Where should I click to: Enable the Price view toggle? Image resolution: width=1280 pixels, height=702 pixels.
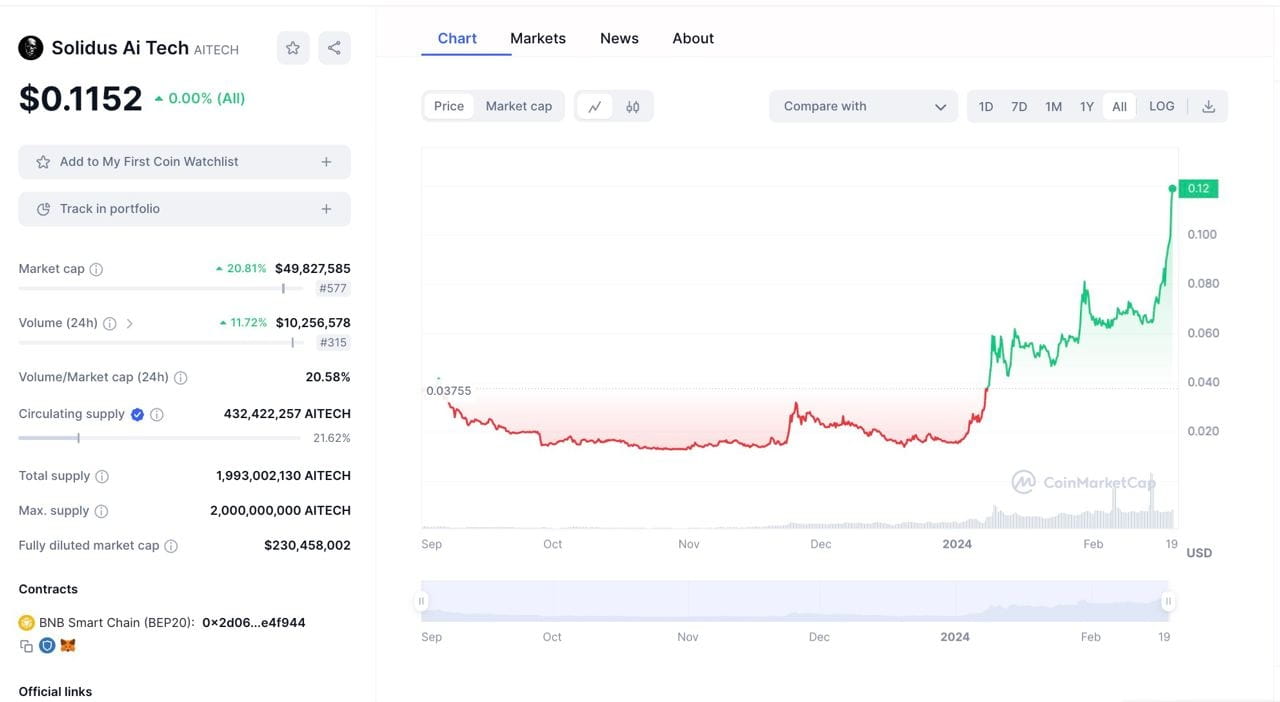click(447, 106)
